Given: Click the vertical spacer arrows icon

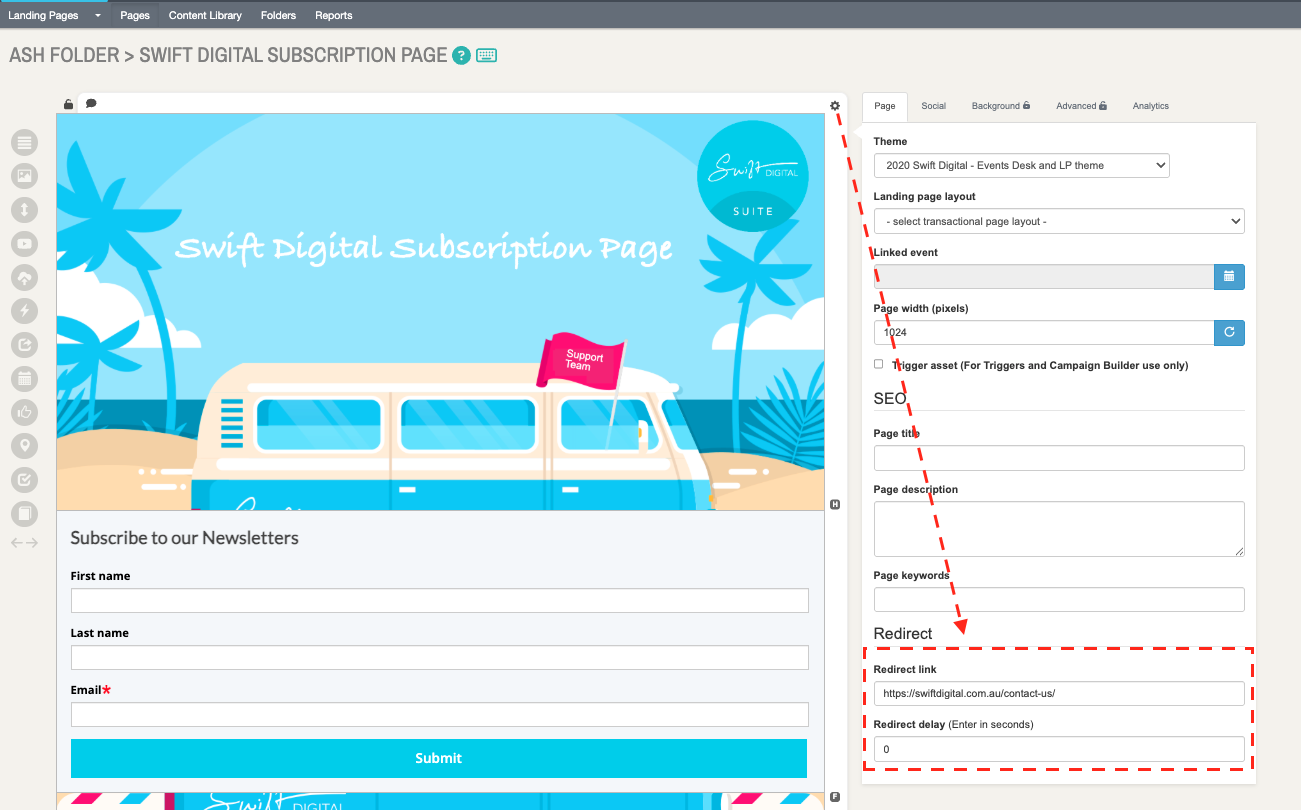Looking at the screenshot, I should click(x=24, y=210).
